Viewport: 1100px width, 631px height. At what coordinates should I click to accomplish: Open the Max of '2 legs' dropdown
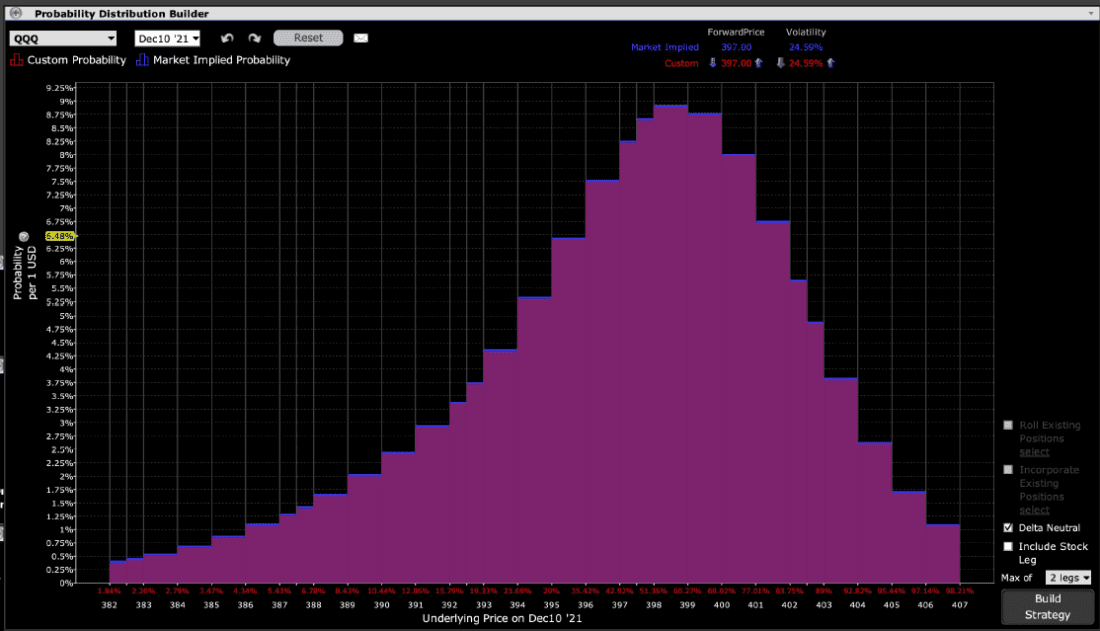[1068, 577]
